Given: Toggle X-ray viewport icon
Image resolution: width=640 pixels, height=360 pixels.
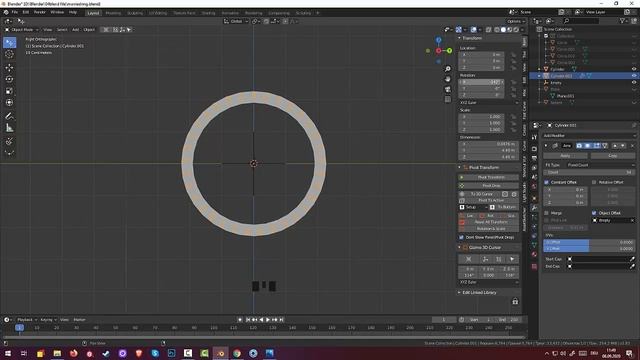Looking at the screenshot, I should click(489, 30).
